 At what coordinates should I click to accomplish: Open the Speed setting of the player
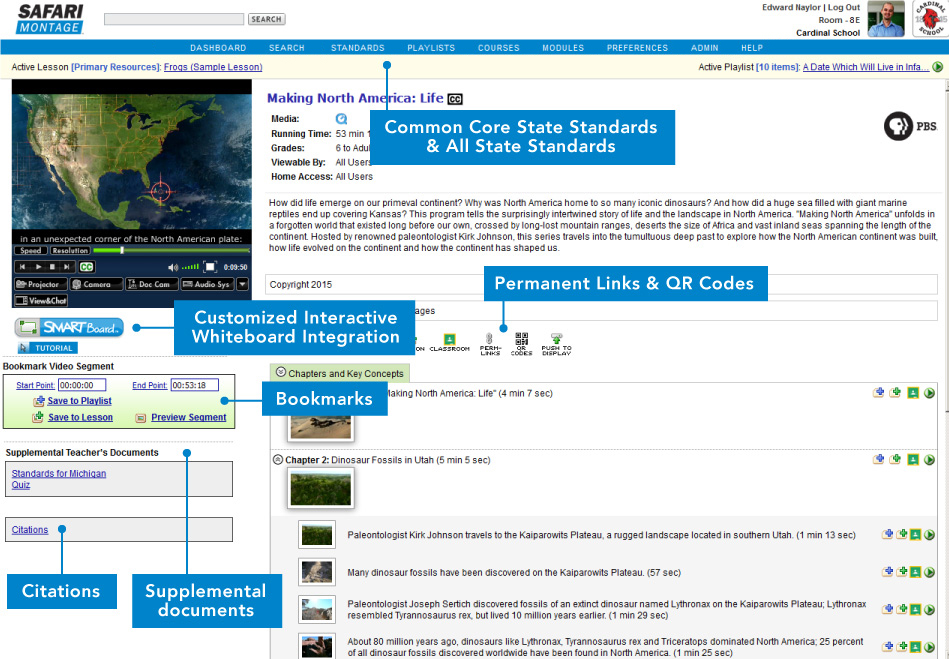30,251
